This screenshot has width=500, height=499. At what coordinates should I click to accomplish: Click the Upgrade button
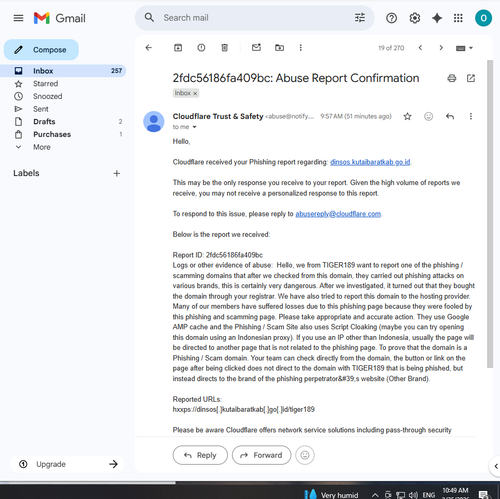[x=67, y=464]
